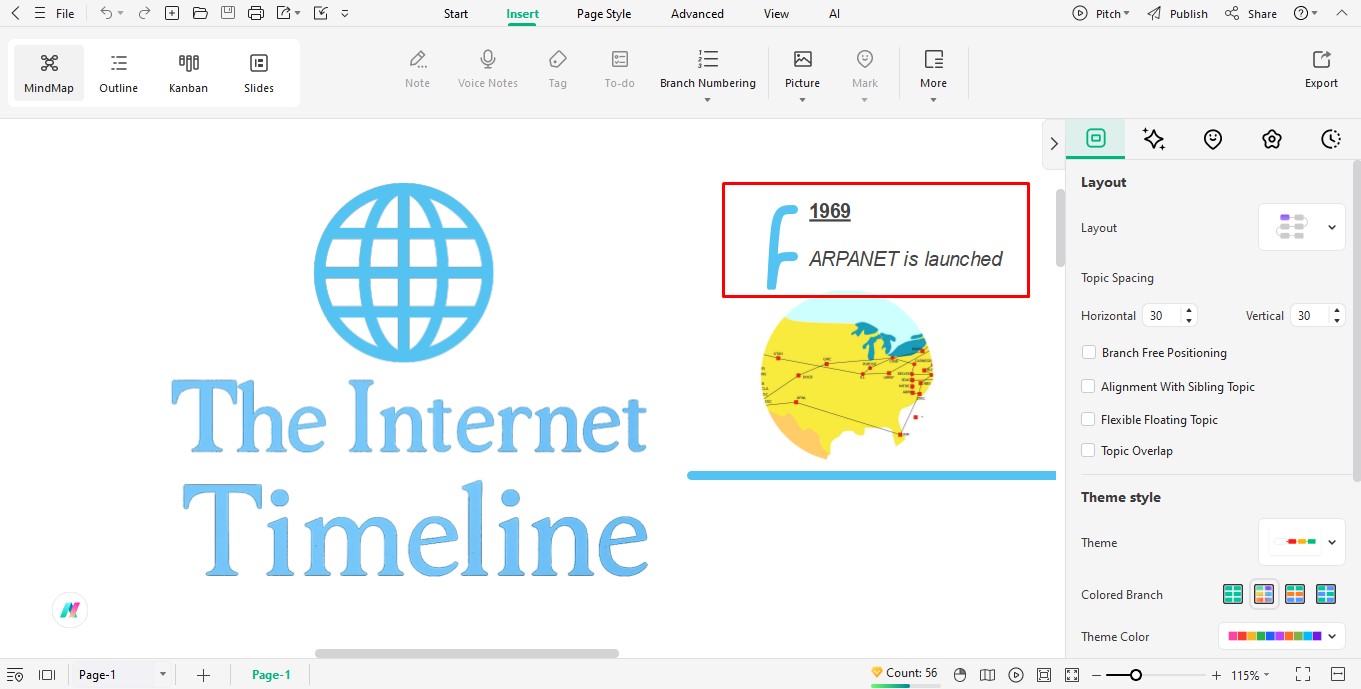Screen dimensions: 1361x689
Task: Create a new file with plus icon
Action: point(172,13)
